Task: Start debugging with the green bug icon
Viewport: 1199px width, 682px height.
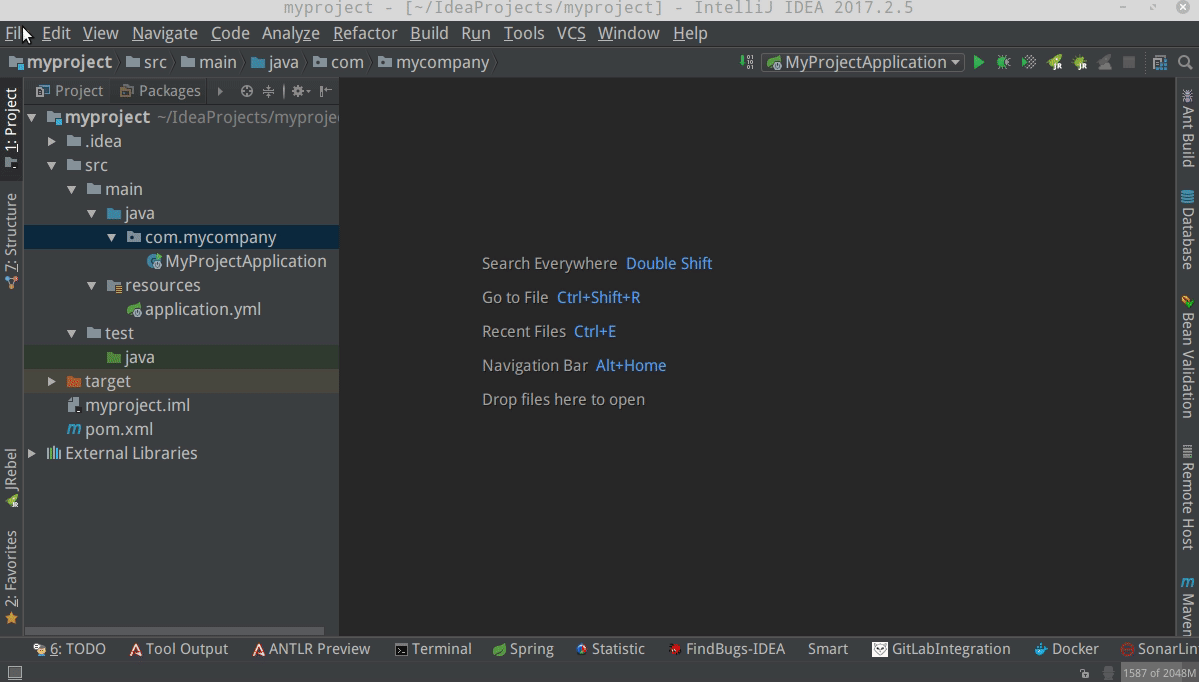Action: pyautogui.click(x=1003, y=63)
